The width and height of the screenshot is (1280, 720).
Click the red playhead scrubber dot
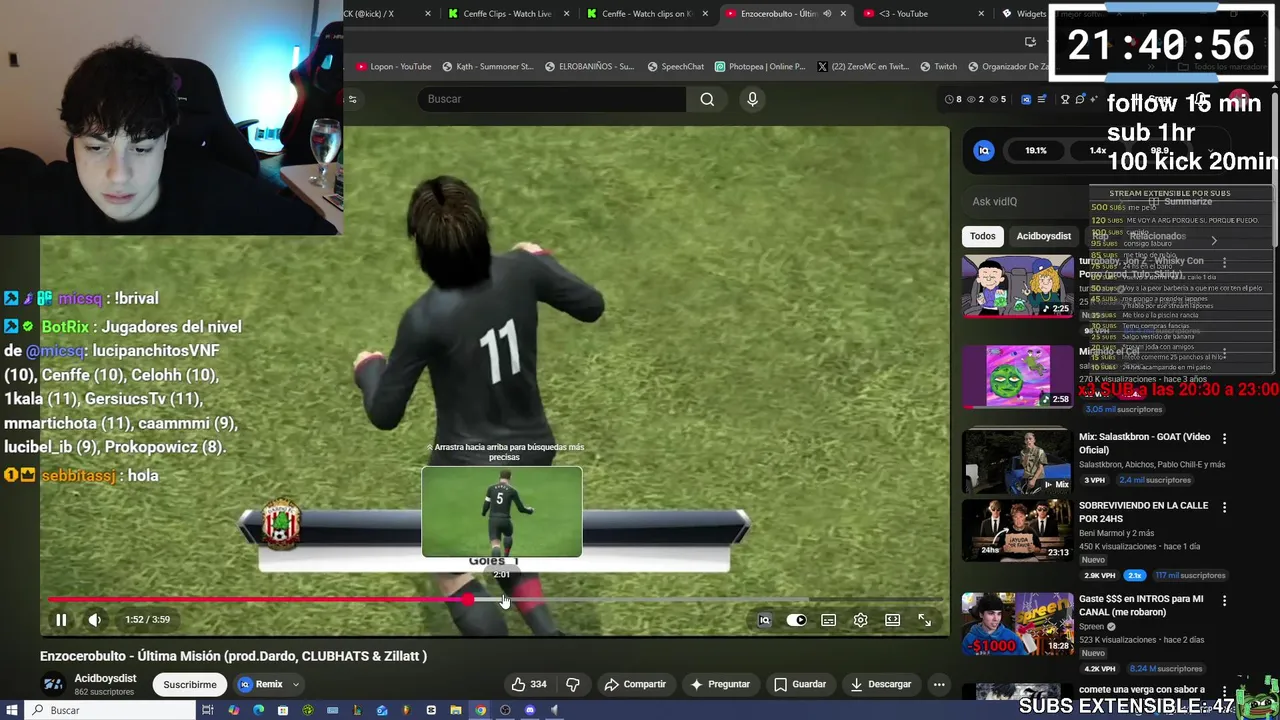coord(469,600)
